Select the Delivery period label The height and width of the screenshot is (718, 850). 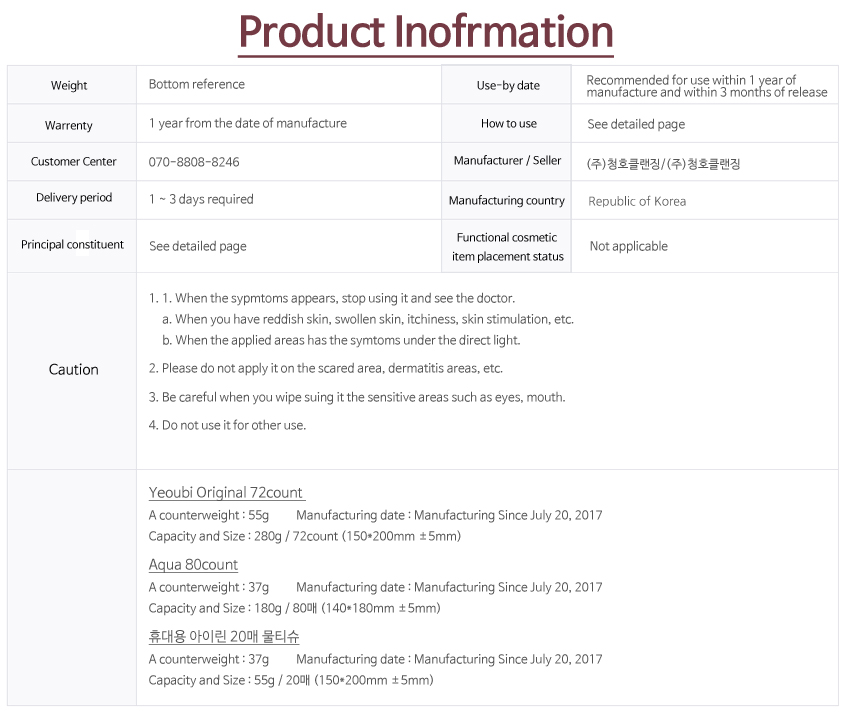tap(74, 198)
